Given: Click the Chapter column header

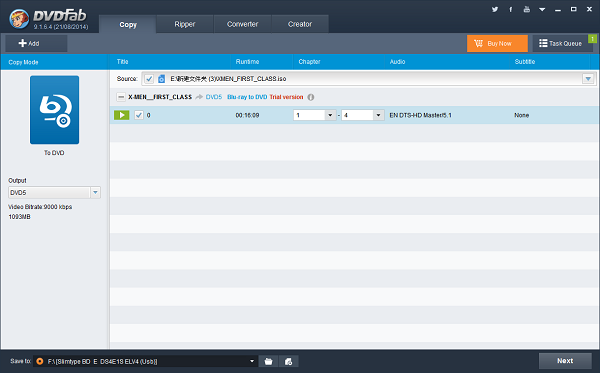Looking at the screenshot, I should 309,62.
